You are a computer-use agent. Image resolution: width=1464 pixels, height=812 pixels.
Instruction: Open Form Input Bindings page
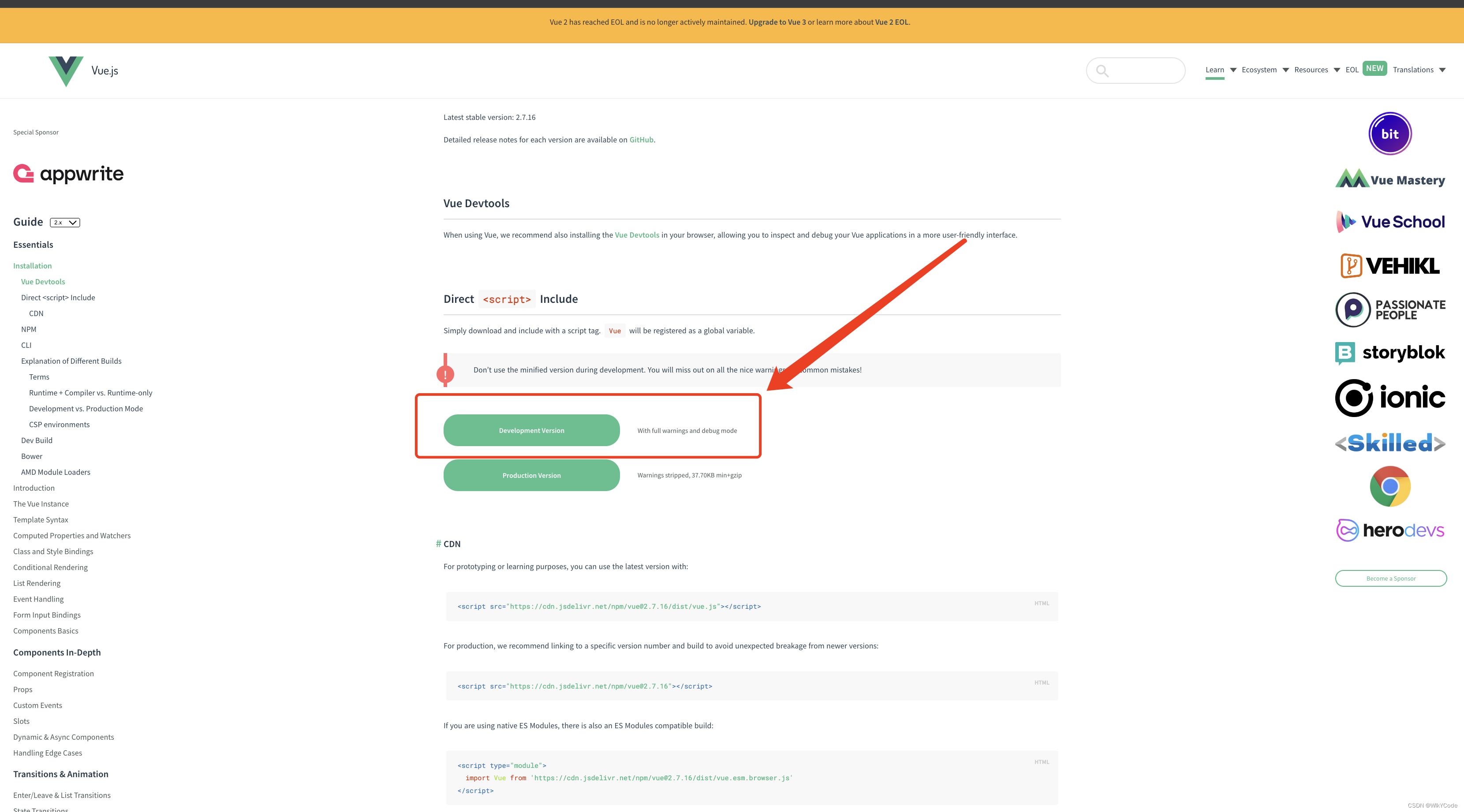pyautogui.click(x=47, y=615)
